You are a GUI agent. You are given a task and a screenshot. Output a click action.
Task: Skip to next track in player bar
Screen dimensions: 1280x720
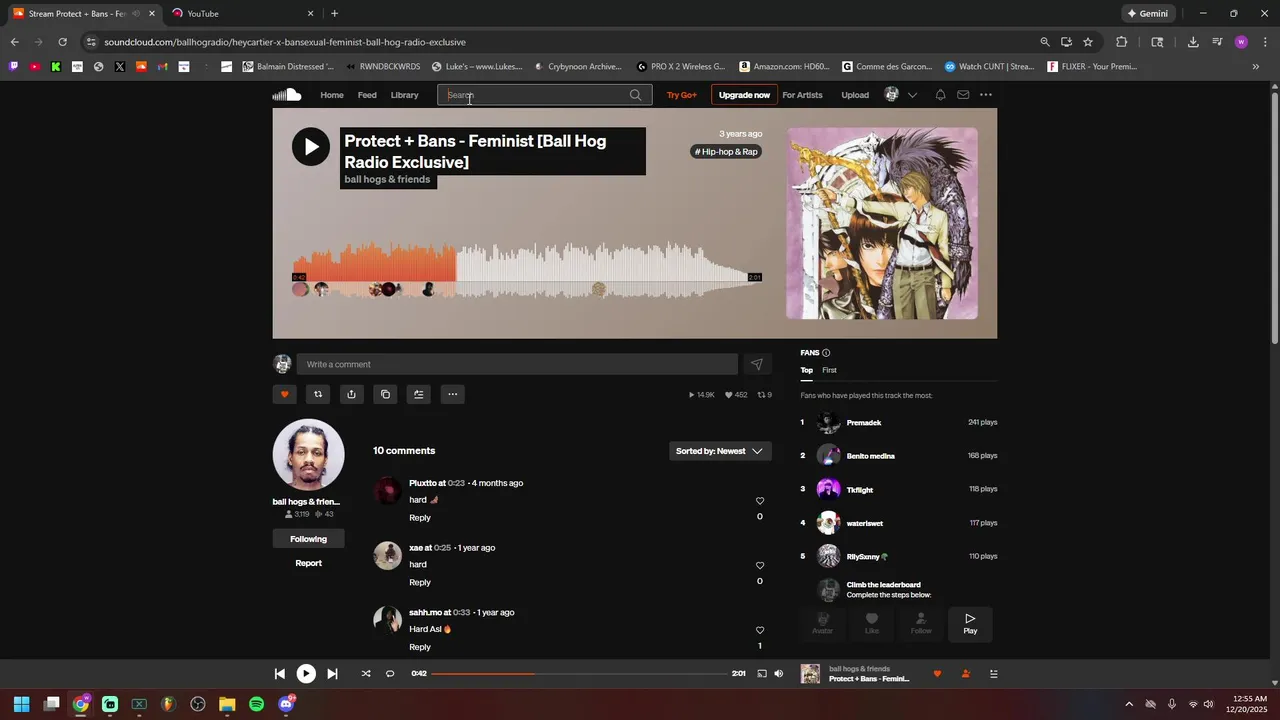point(332,674)
